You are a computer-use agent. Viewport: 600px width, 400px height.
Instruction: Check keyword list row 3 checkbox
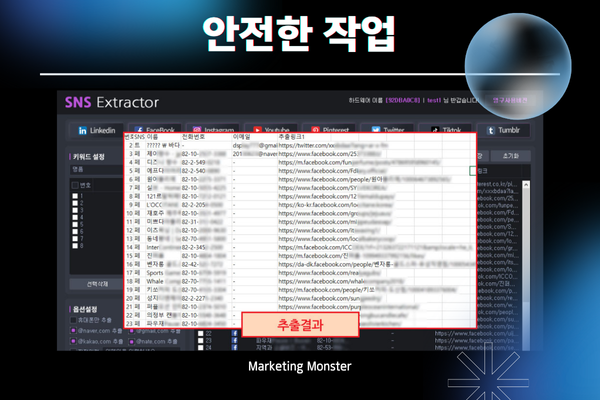click(x=75, y=210)
